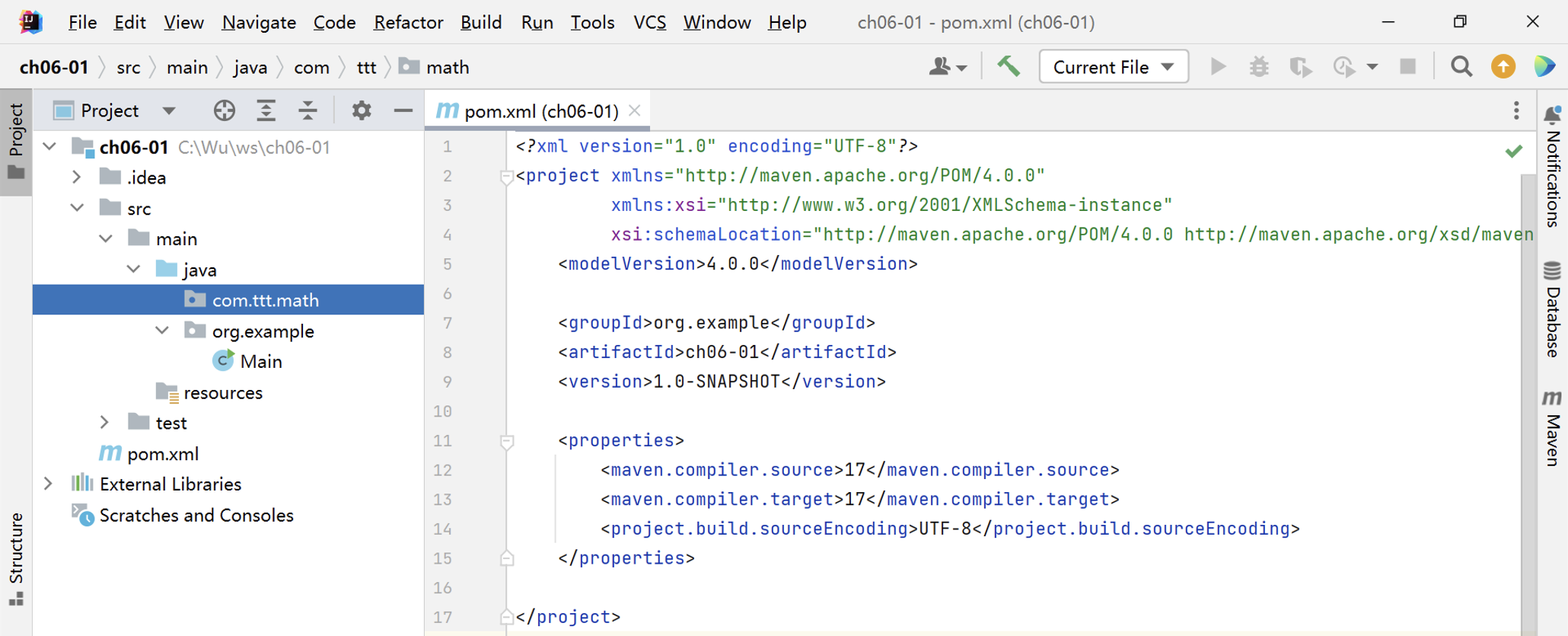The height and width of the screenshot is (636, 1568).
Task: Click the Debug bug icon
Action: tap(1259, 67)
